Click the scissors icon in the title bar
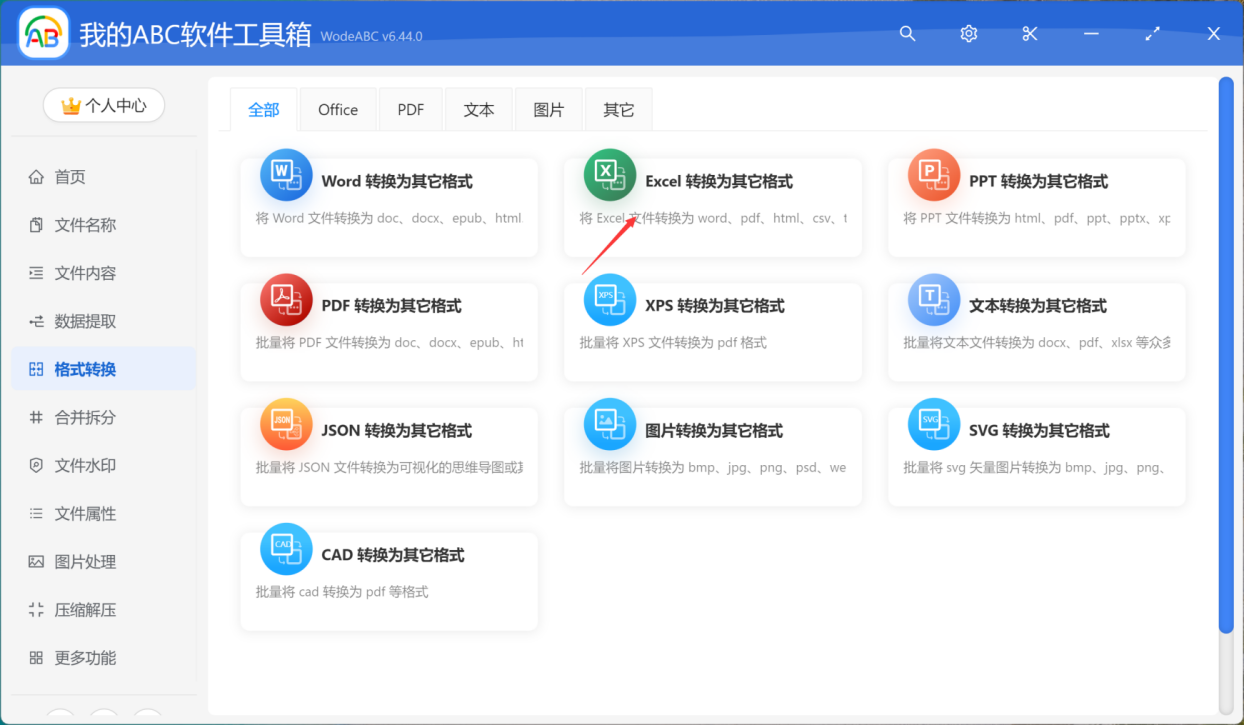 click(1029, 33)
